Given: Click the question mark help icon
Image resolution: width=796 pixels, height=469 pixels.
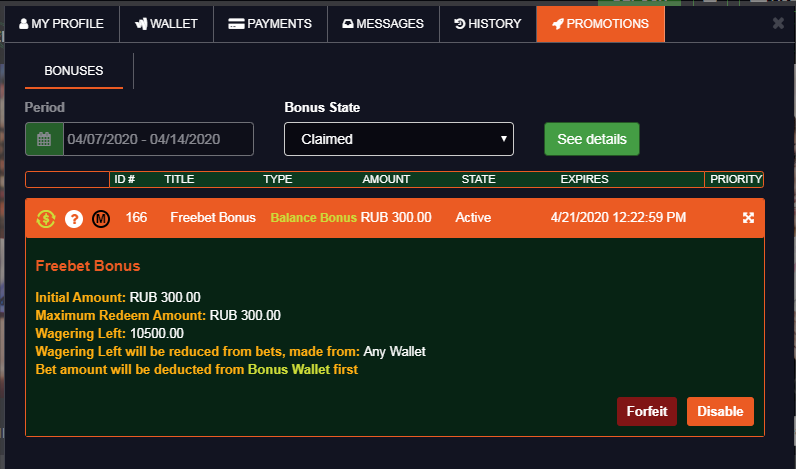Looking at the screenshot, I should pyautogui.click(x=74, y=218).
